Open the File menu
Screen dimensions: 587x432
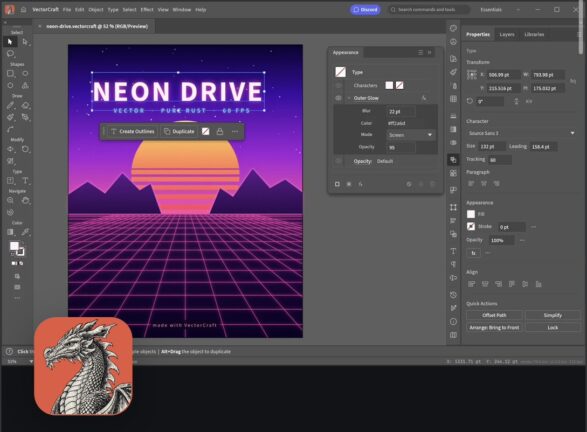tap(67, 10)
